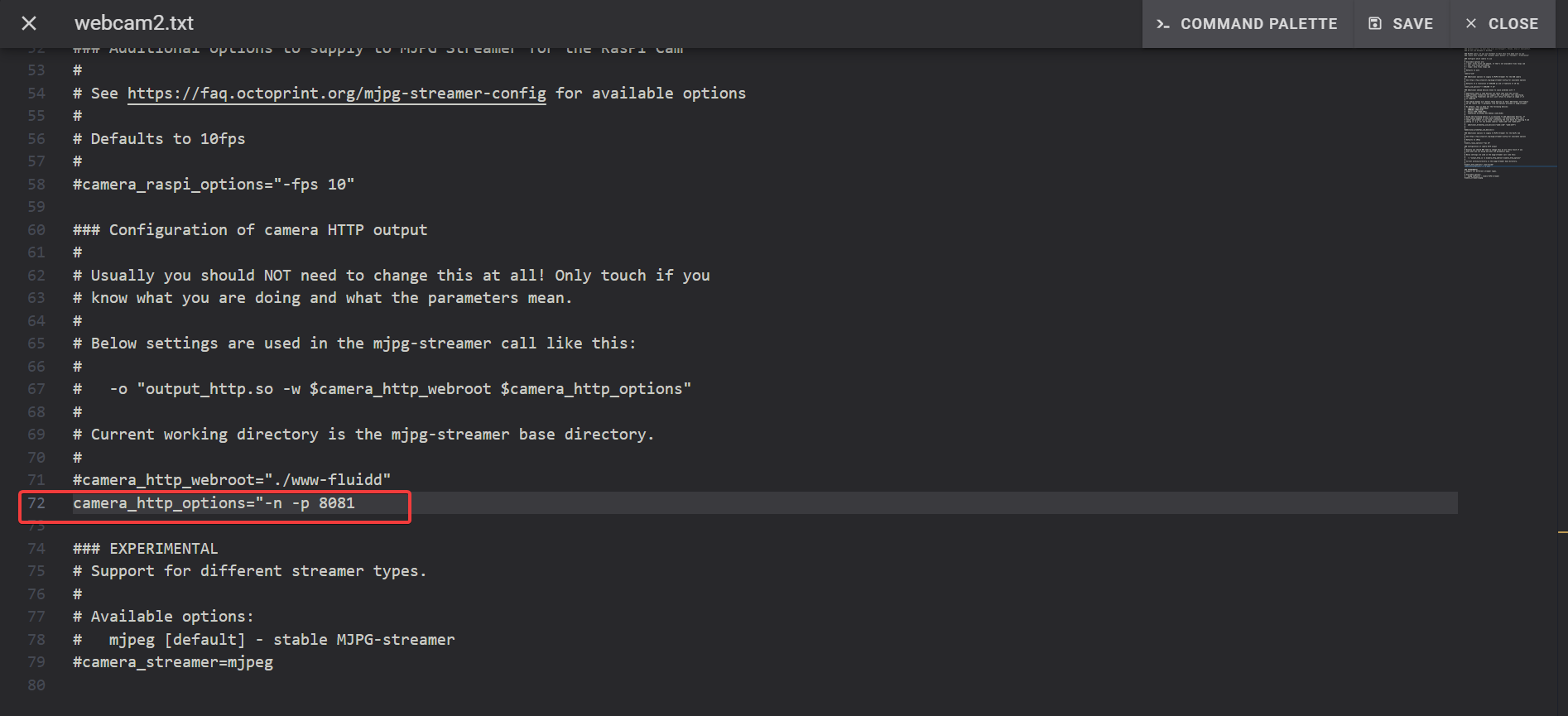Click on the camera_raspi_options line
1568x716 pixels.
tap(214, 185)
